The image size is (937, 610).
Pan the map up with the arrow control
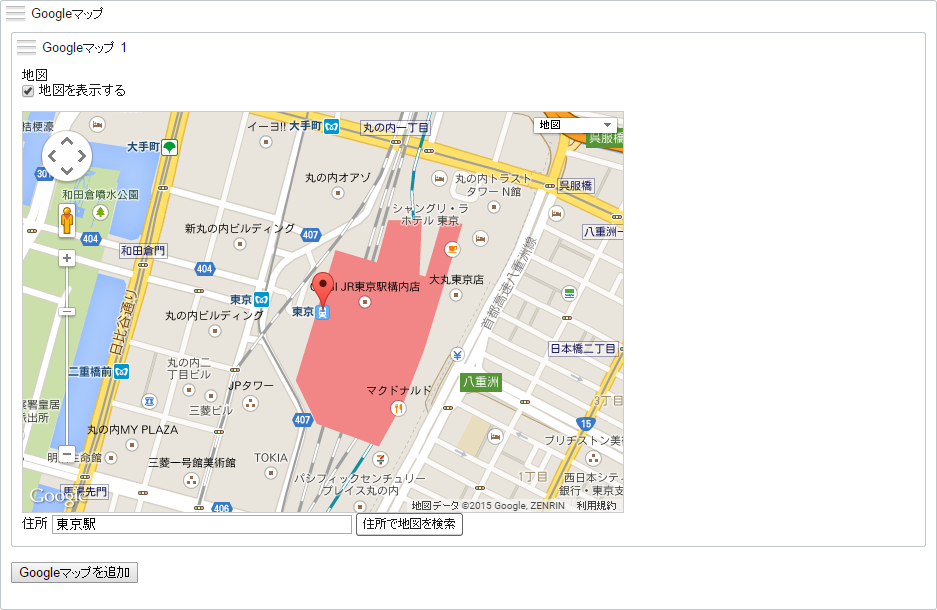click(x=67, y=142)
